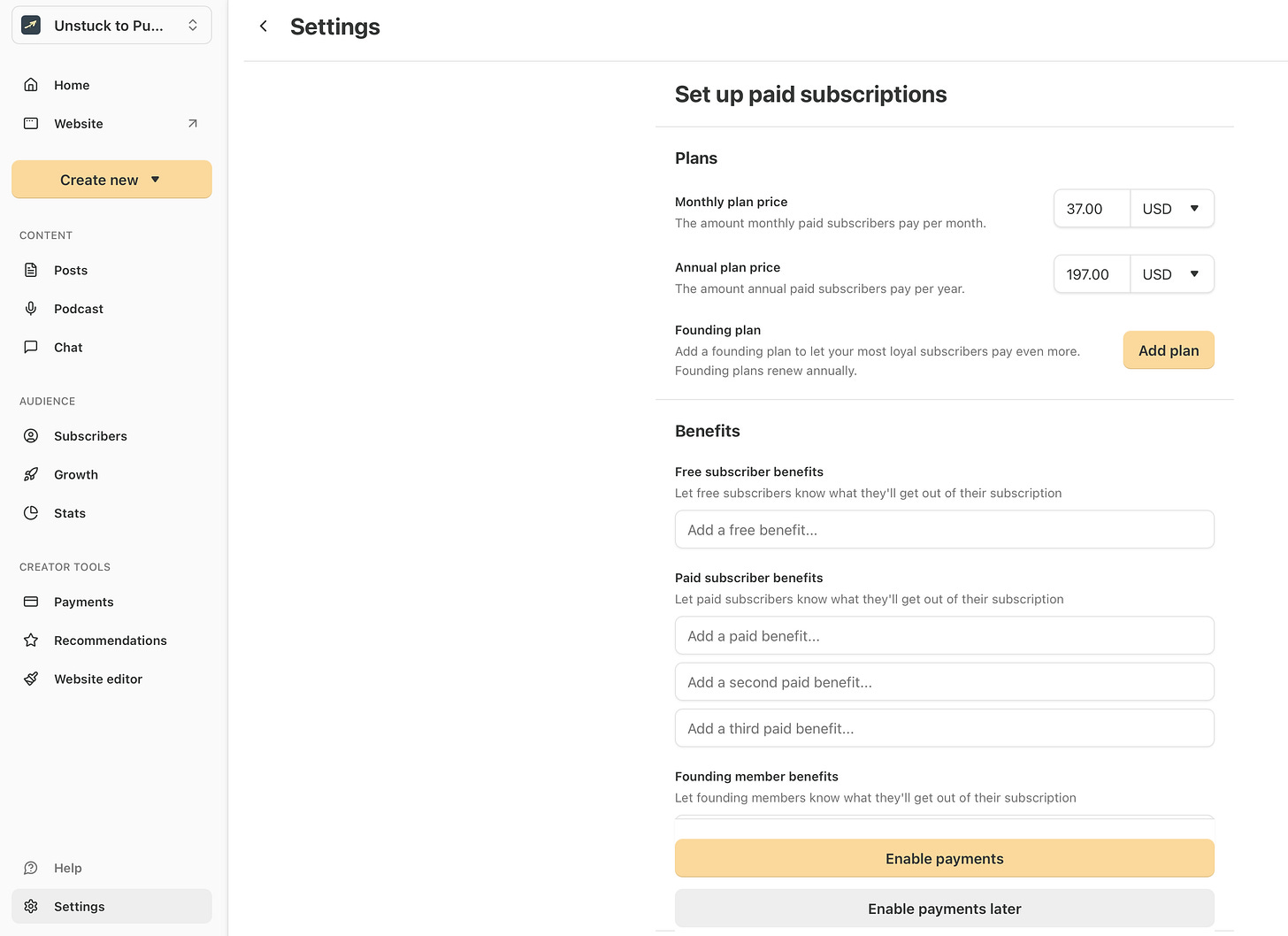The height and width of the screenshot is (936, 1288).
Task: Open Subscribers in the sidebar
Action: [90, 436]
